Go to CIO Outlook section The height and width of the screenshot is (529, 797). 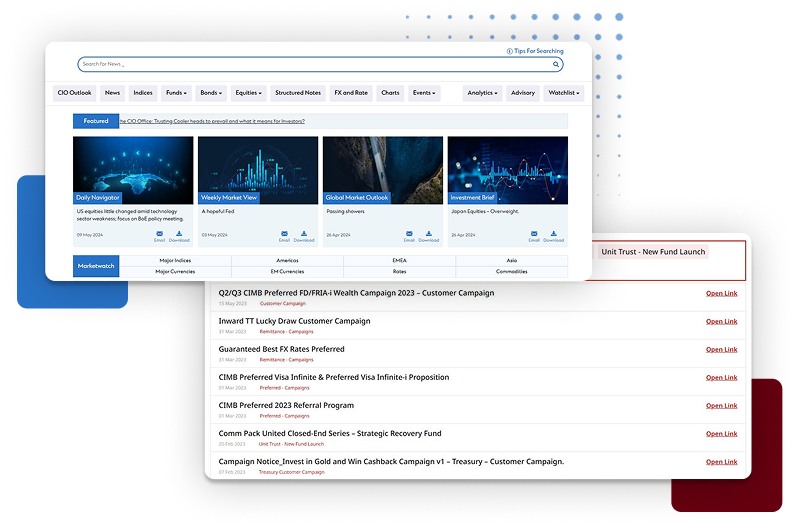tap(74, 93)
